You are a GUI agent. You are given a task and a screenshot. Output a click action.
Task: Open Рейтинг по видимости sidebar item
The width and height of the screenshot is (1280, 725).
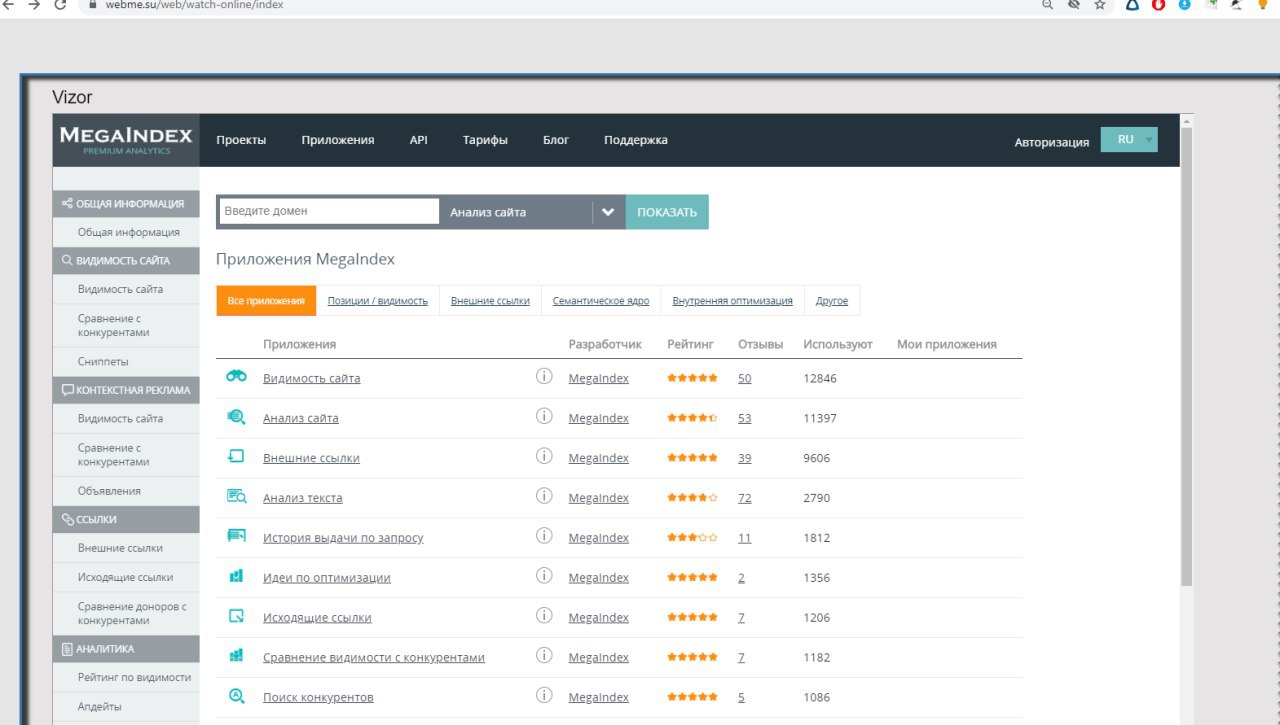pos(134,677)
